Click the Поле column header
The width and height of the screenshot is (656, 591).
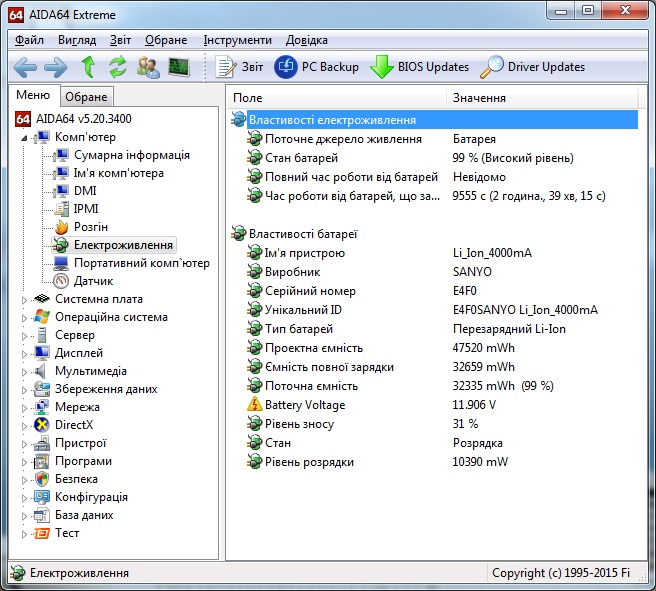point(337,98)
